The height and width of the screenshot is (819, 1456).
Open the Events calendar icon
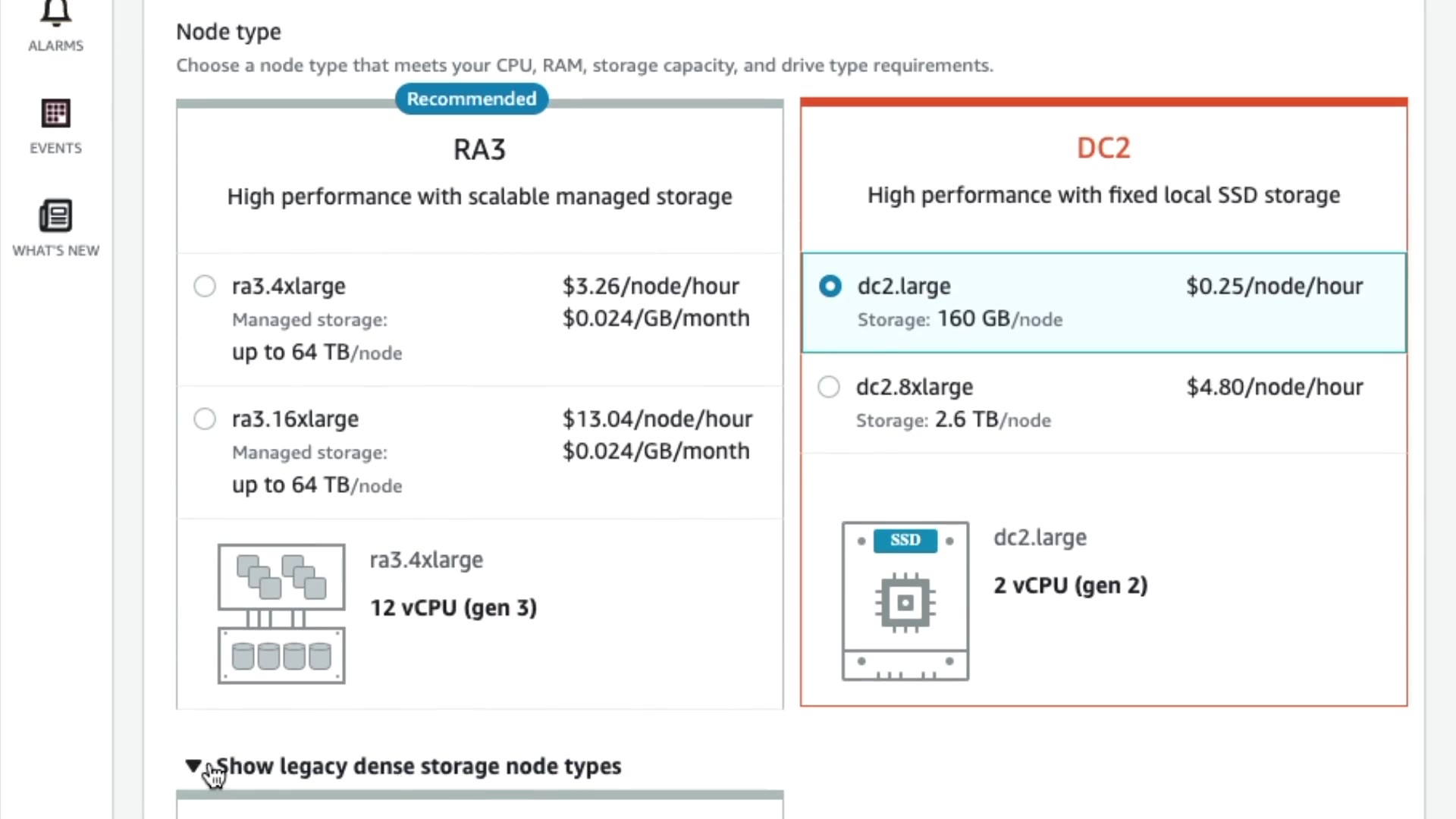(x=55, y=114)
